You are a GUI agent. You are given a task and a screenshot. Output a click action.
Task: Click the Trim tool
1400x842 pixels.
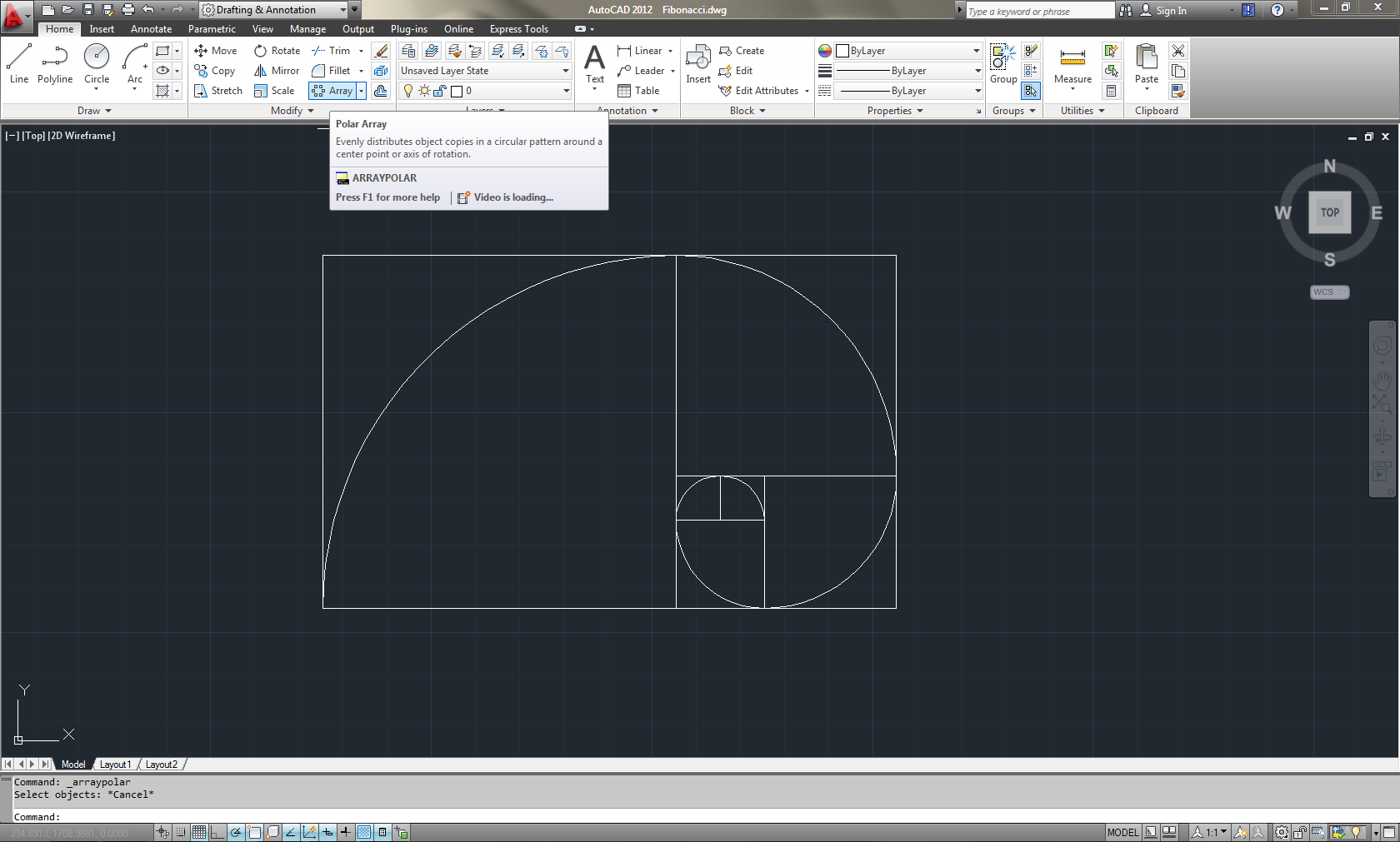pyautogui.click(x=331, y=51)
